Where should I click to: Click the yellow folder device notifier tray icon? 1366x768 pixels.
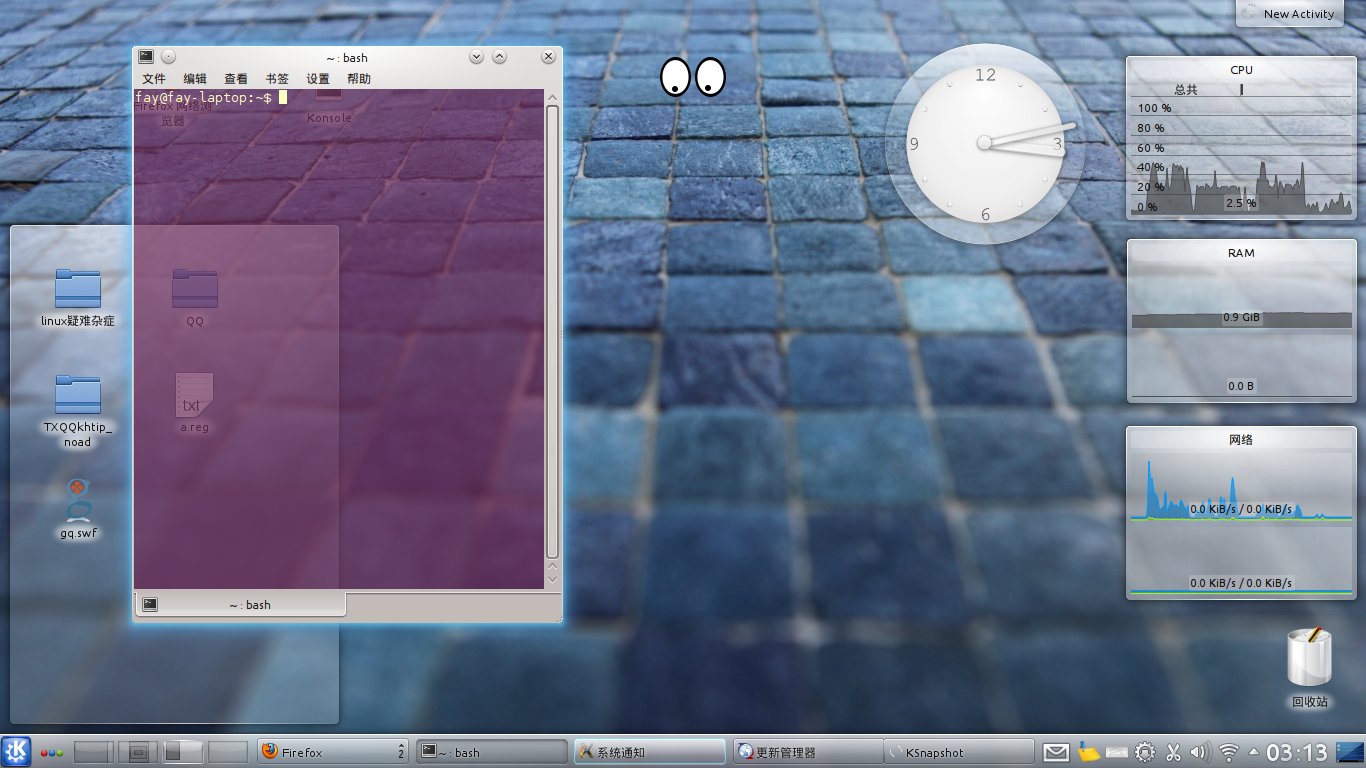click(x=1089, y=751)
